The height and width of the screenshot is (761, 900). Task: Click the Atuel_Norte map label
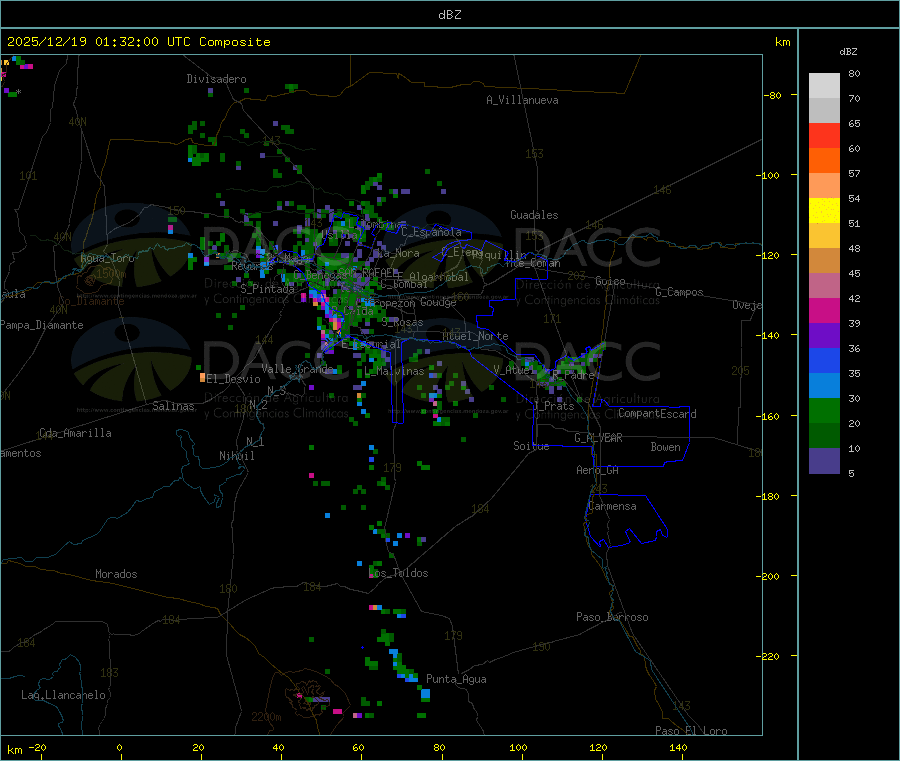pos(475,336)
